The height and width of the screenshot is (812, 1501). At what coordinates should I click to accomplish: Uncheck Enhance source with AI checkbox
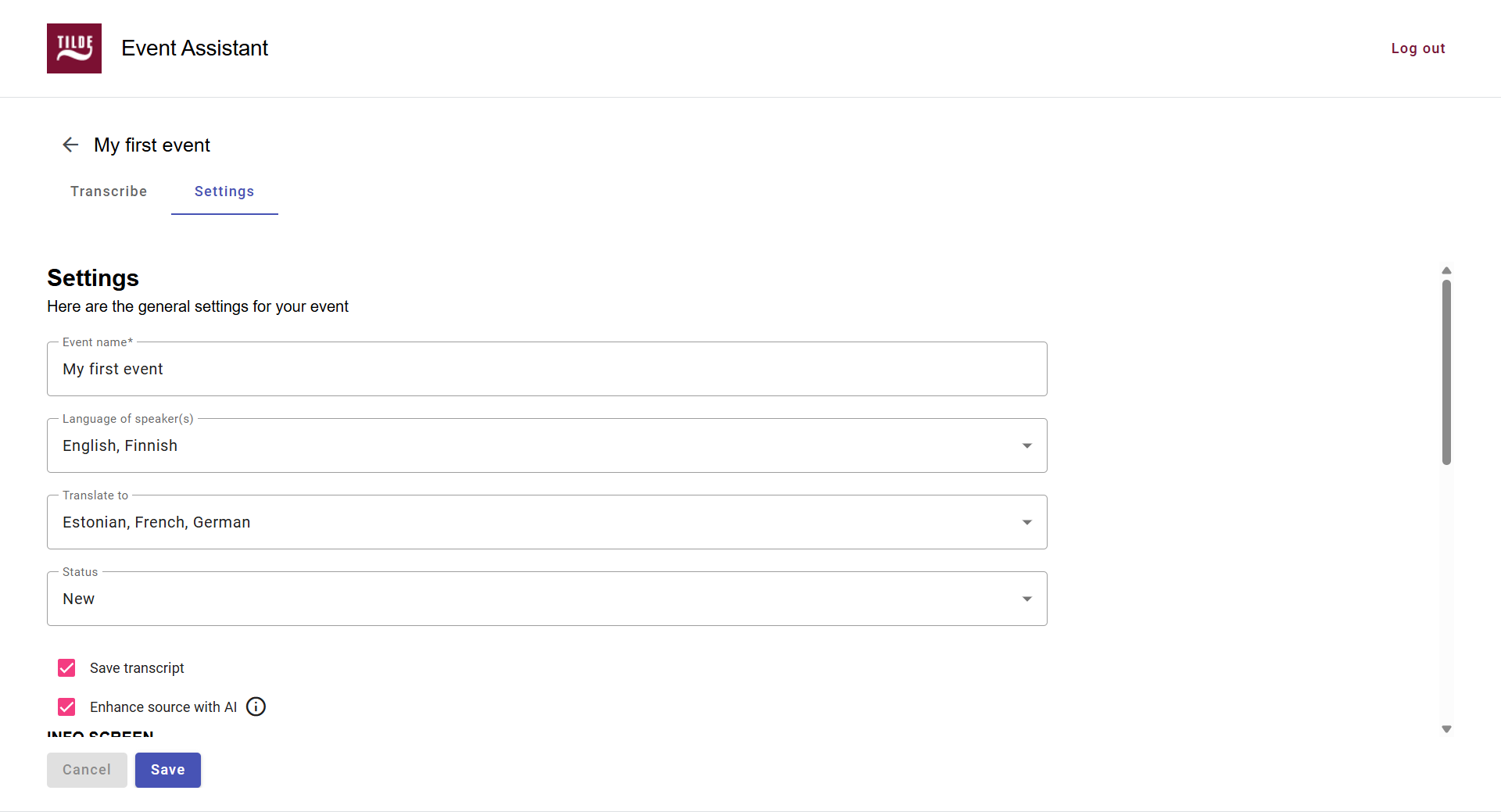coord(66,706)
